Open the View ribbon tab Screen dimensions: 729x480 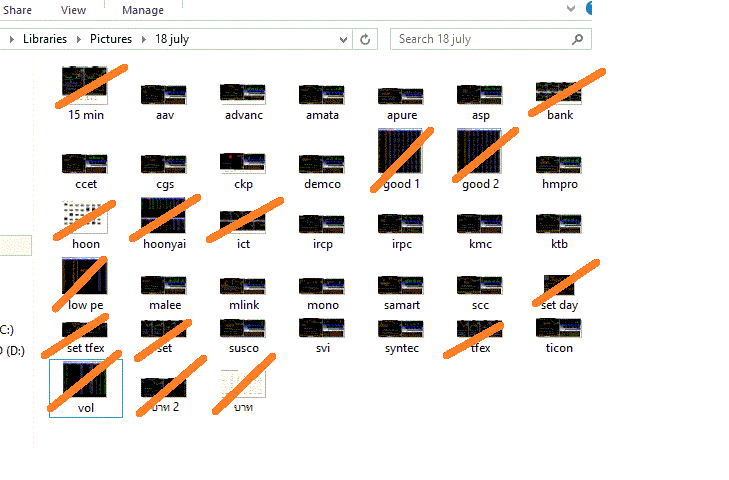pyautogui.click(x=73, y=10)
